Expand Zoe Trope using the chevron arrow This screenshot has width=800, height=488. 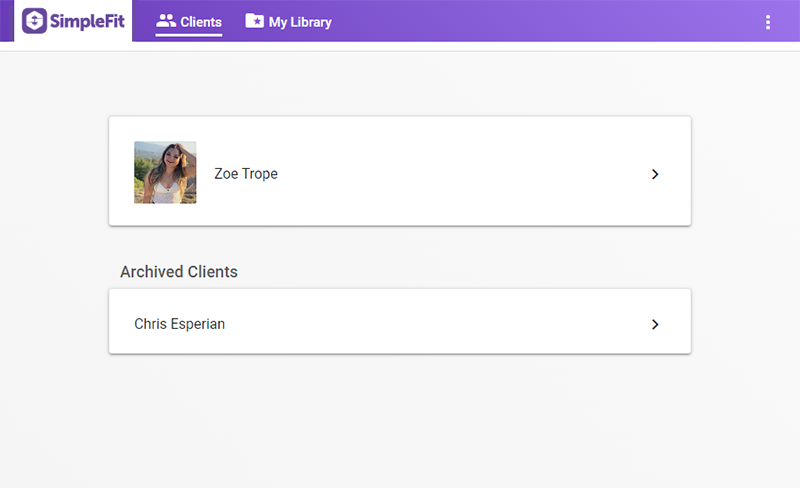[x=655, y=174]
